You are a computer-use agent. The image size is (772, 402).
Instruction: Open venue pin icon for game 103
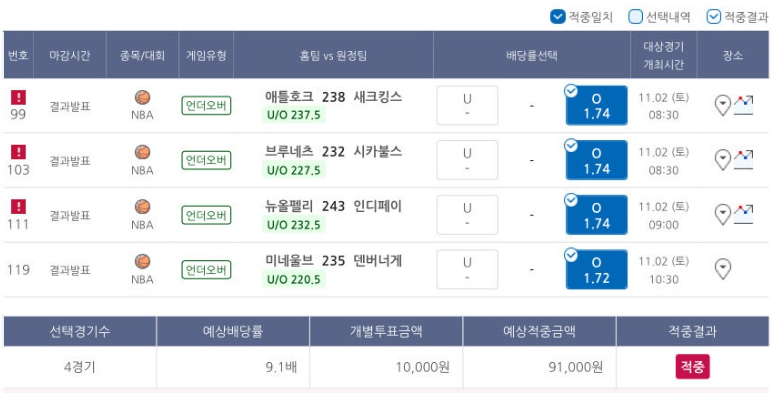point(722,160)
